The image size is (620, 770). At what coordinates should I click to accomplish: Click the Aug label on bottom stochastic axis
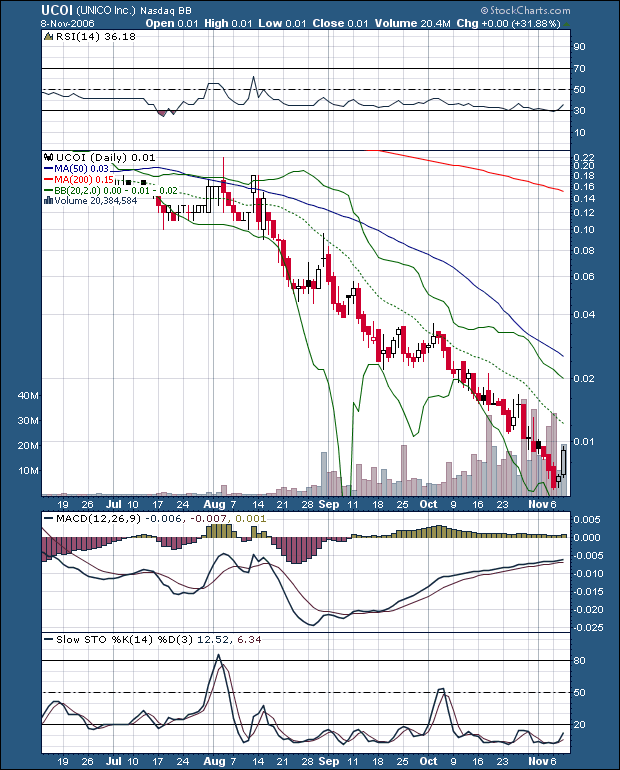214,761
